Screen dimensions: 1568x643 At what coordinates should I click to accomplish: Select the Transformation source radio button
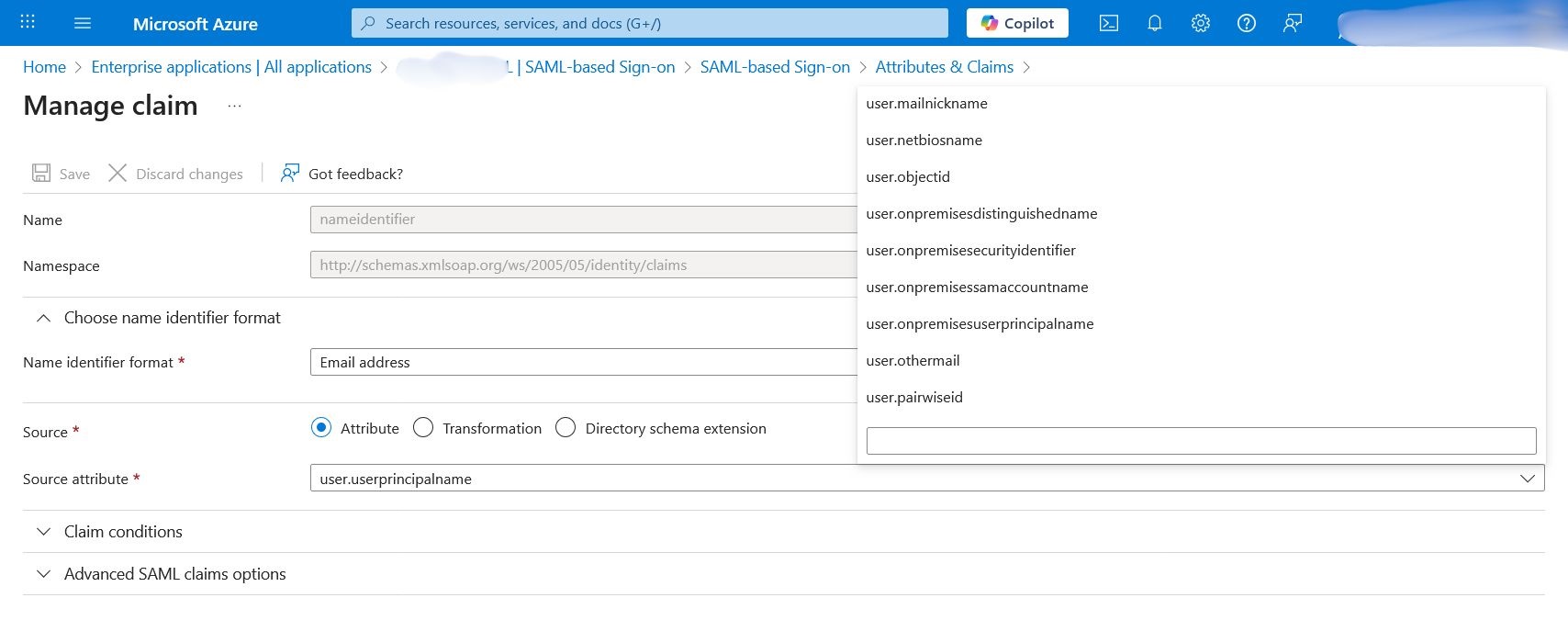(423, 428)
